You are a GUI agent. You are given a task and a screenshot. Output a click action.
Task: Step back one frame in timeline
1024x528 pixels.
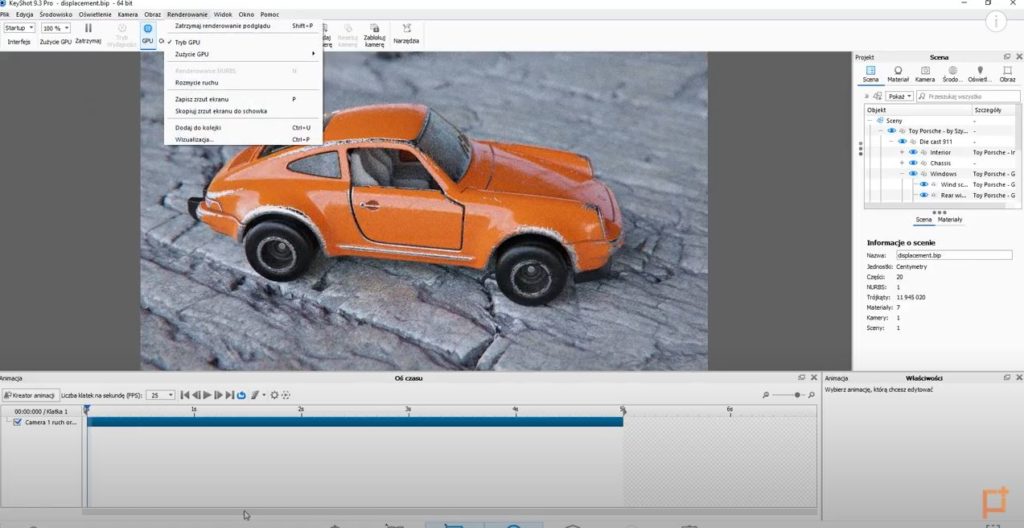[196, 395]
